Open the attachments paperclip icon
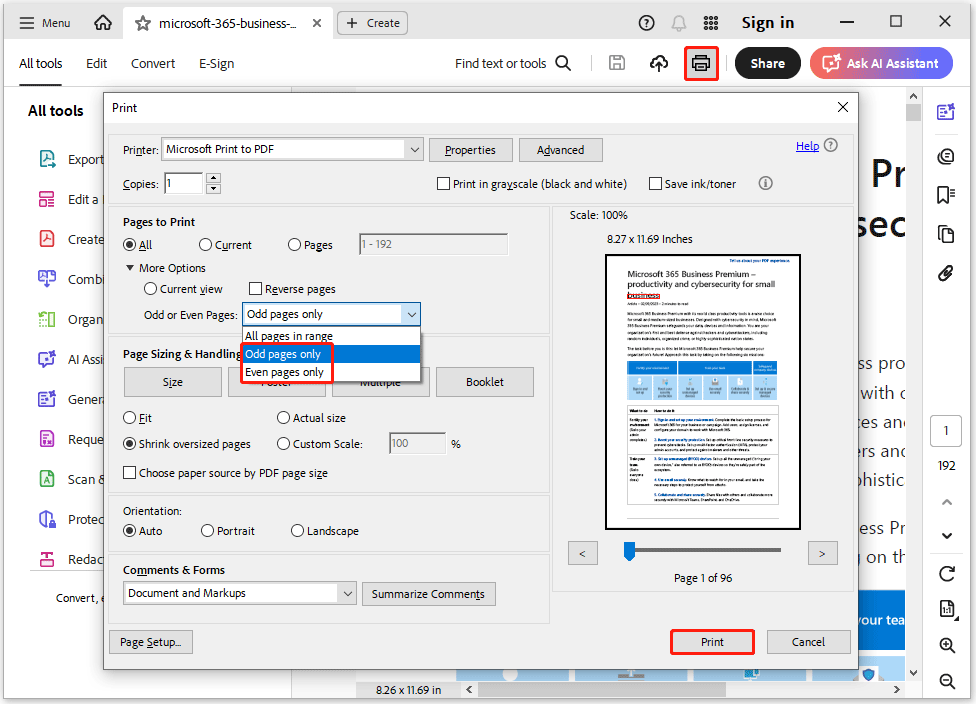The height and width of the screenshot is (704, 976). (x=946, y=273)
